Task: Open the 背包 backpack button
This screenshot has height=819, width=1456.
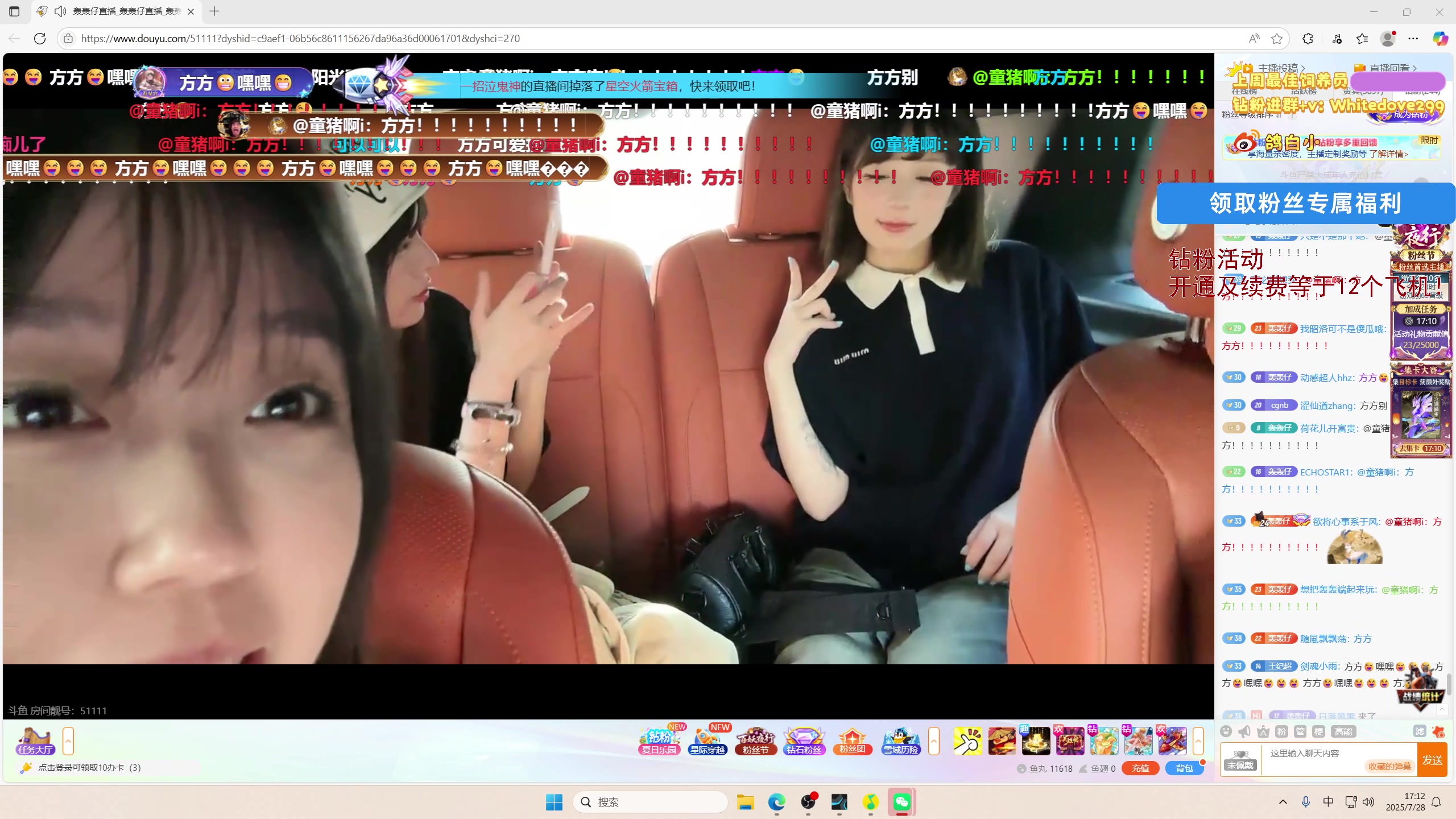Action: pos(1185,768)
